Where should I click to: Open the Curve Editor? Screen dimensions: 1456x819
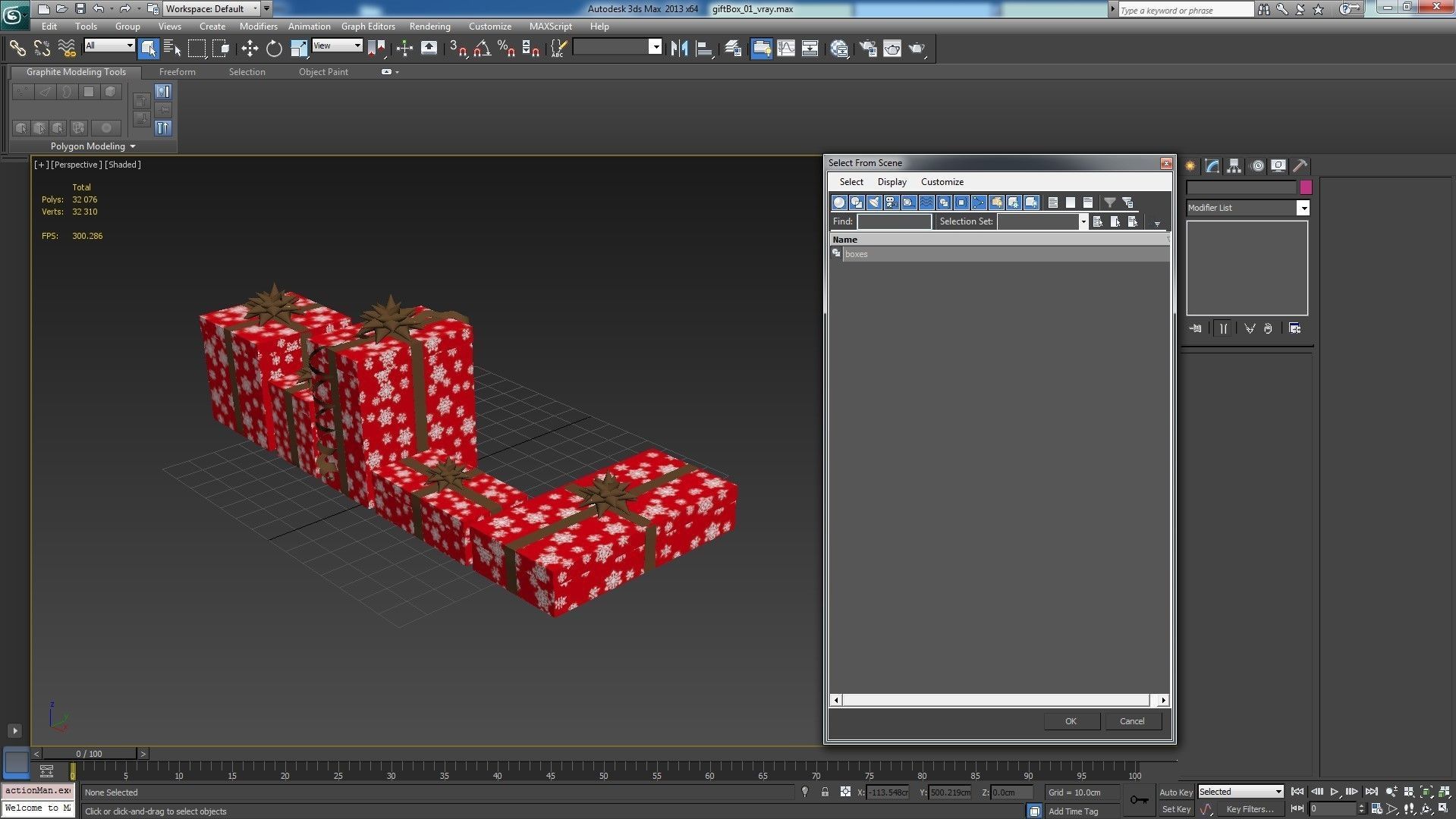pos(786,49)
